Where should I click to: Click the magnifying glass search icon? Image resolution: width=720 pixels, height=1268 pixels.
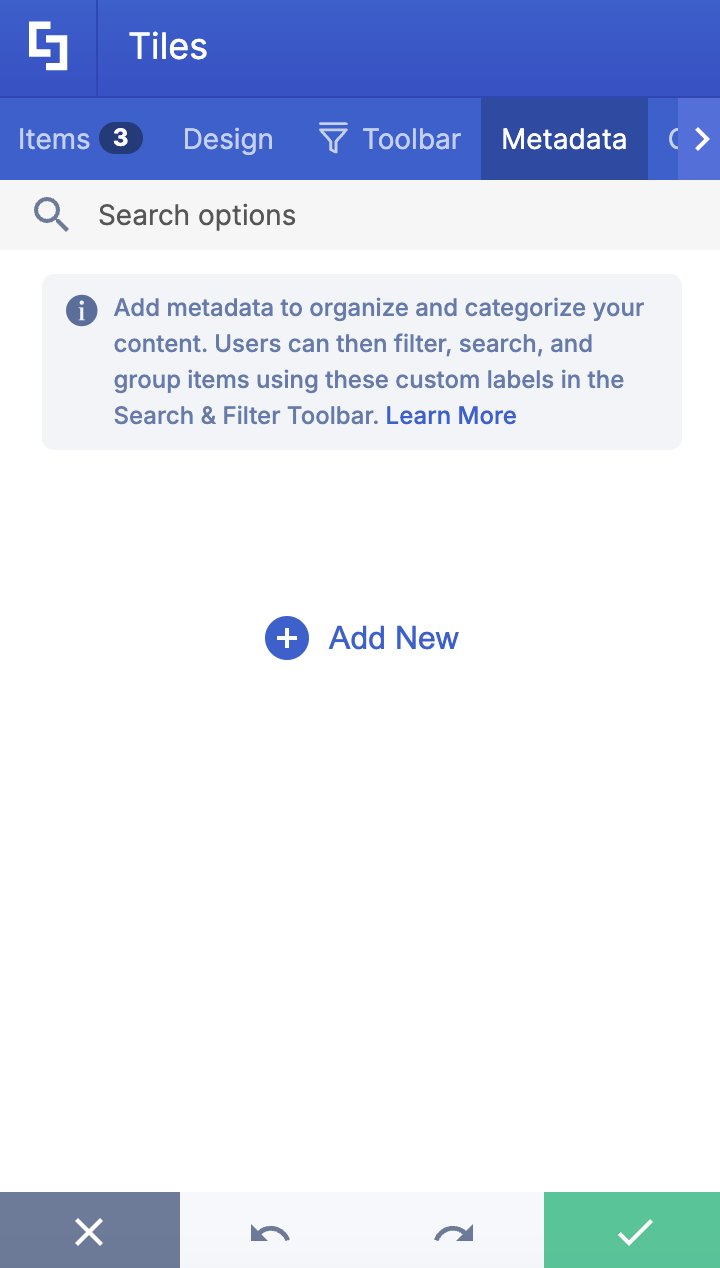tap(50, 214)
